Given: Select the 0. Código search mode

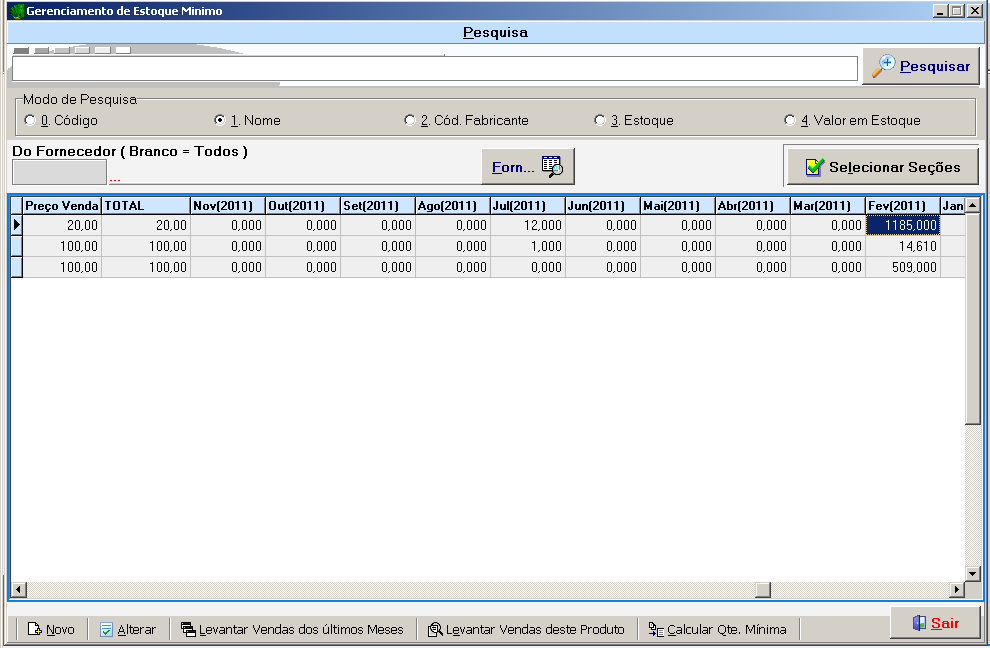Looking at the screenshot, I should (30, 121).
